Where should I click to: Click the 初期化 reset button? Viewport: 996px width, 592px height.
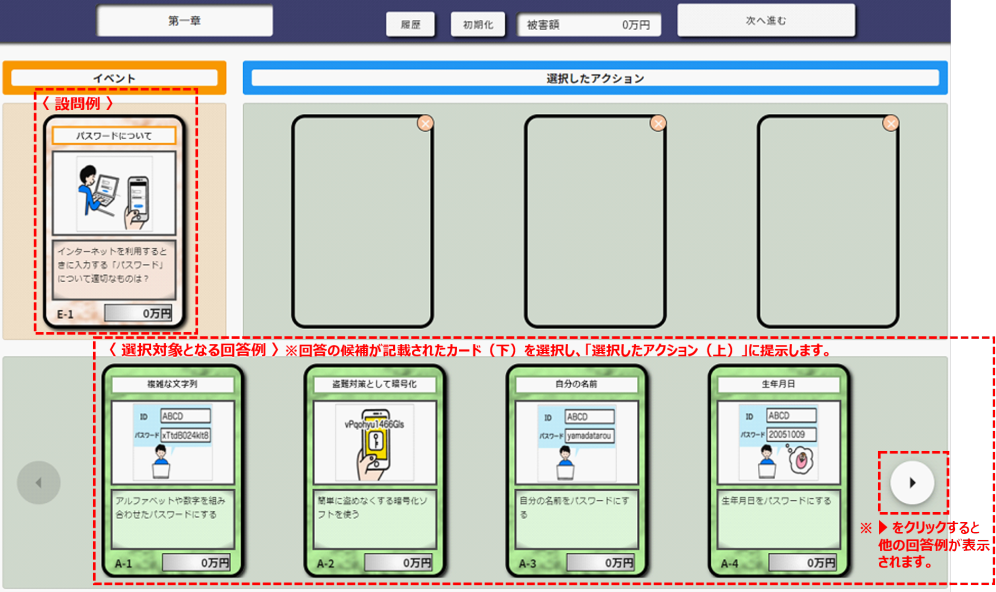coord(478,24)
